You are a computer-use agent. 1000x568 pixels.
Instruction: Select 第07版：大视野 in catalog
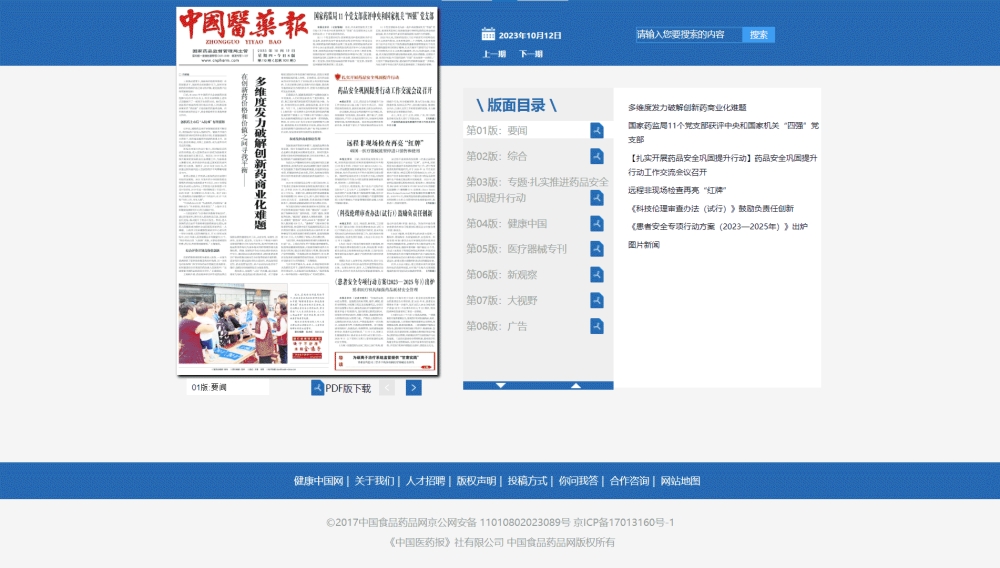(502, 300)
